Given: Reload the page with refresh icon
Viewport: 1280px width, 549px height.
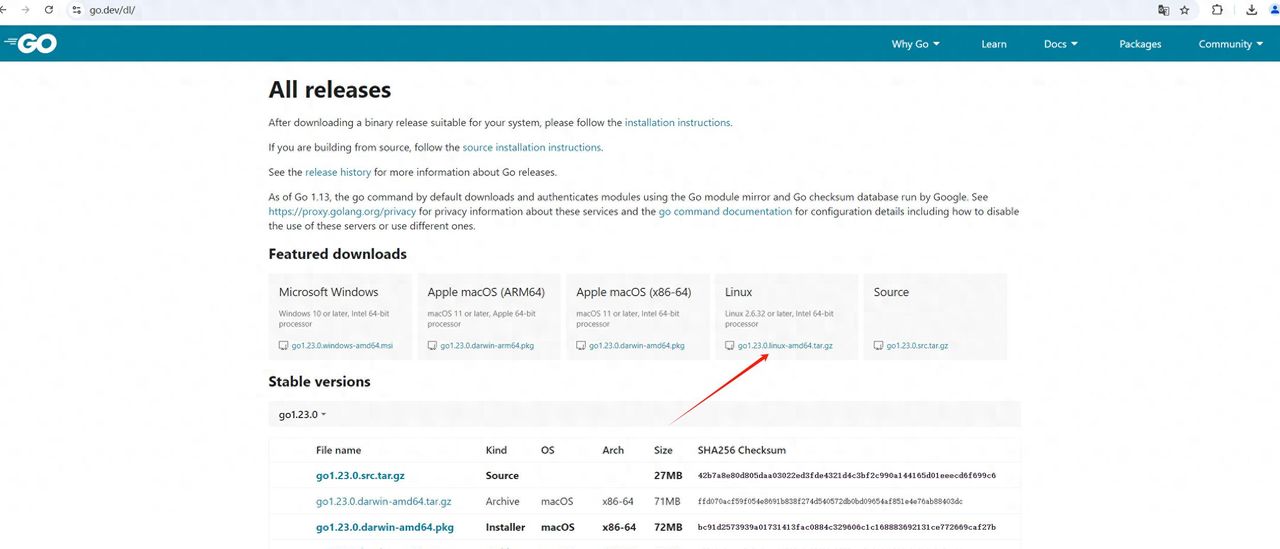Looking at the screenshot, I should pyautogui.click(x=48, y=10).
